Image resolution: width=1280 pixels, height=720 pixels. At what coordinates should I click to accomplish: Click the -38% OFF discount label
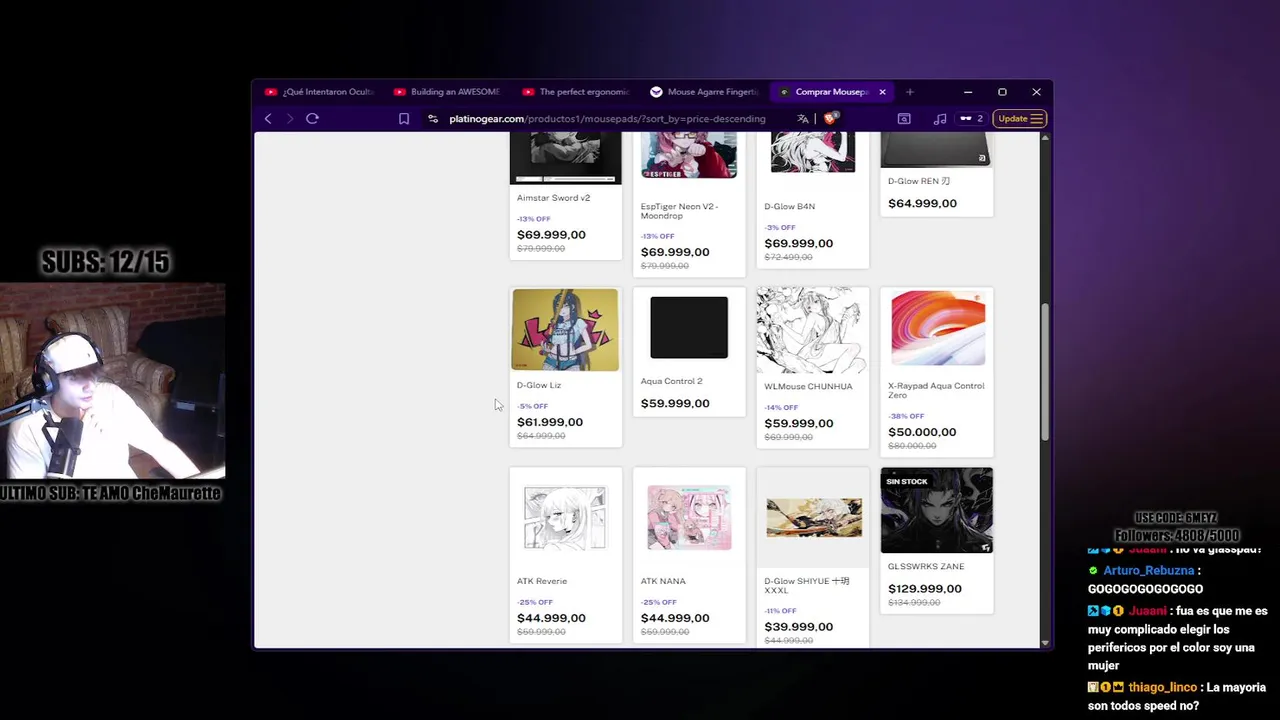point(906,416)
